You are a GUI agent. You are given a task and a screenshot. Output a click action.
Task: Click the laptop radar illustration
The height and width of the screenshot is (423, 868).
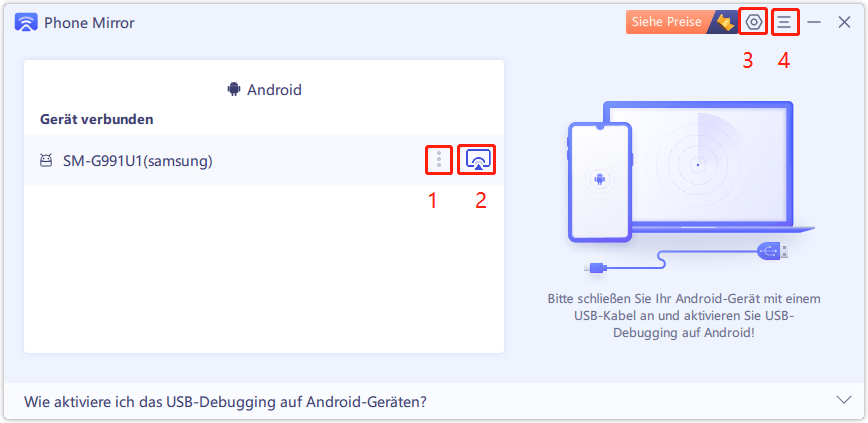[x=698, y=164]
